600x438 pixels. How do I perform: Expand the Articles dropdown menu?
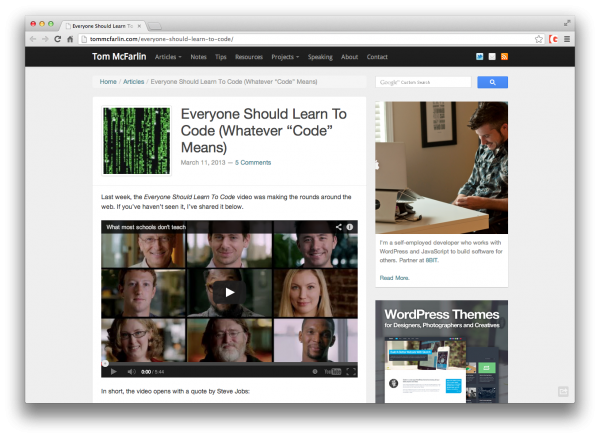[x=168, y=57]
